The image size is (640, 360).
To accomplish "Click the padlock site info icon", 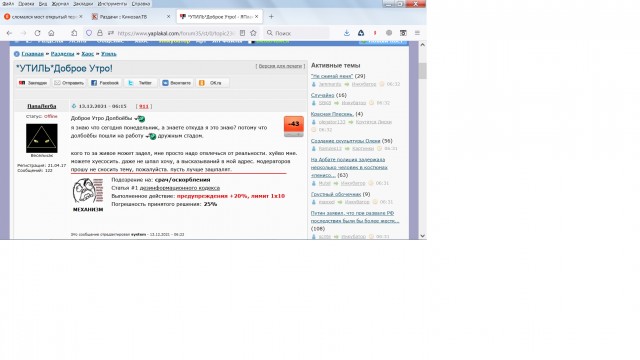I will tap(100, 33).
